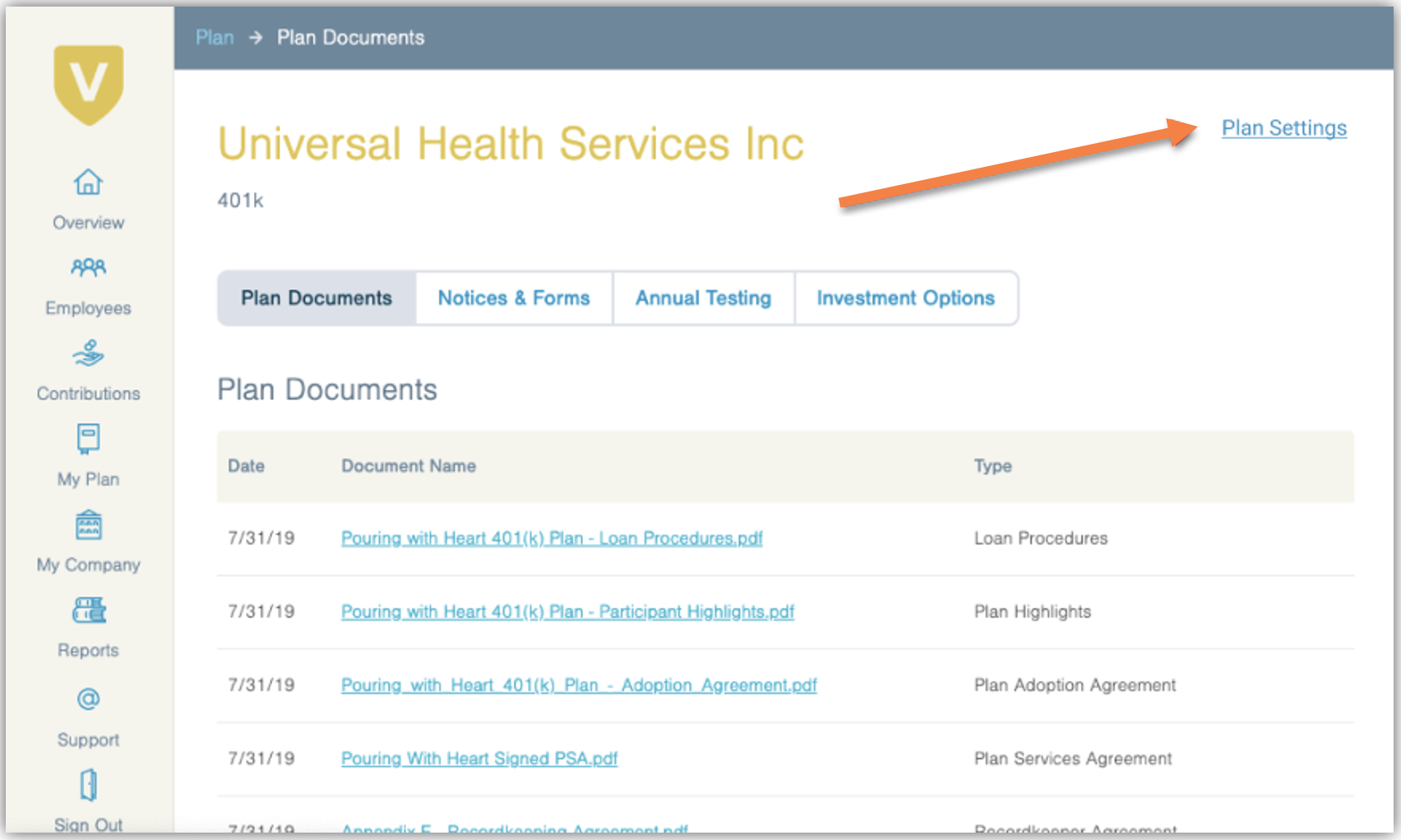Click the date in the Adoption Agreement row

[261, 685]
